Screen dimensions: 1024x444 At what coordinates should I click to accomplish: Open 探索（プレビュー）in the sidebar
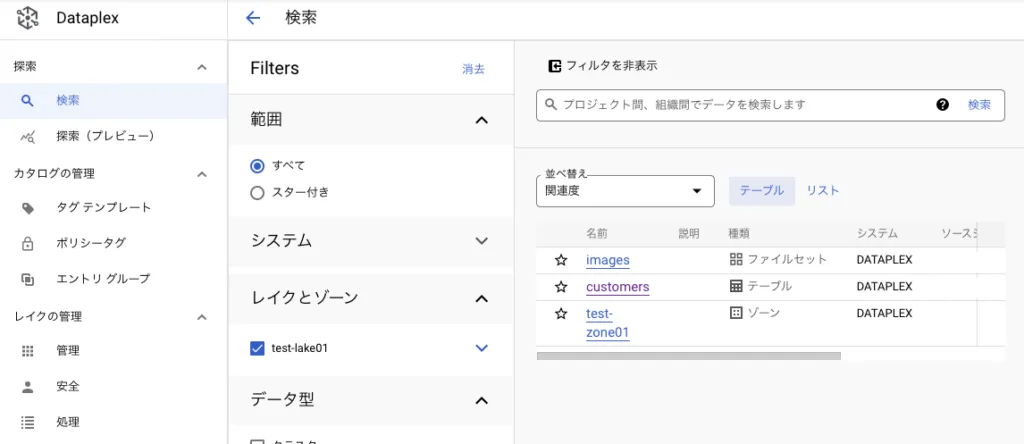click(x=114, y=136)
